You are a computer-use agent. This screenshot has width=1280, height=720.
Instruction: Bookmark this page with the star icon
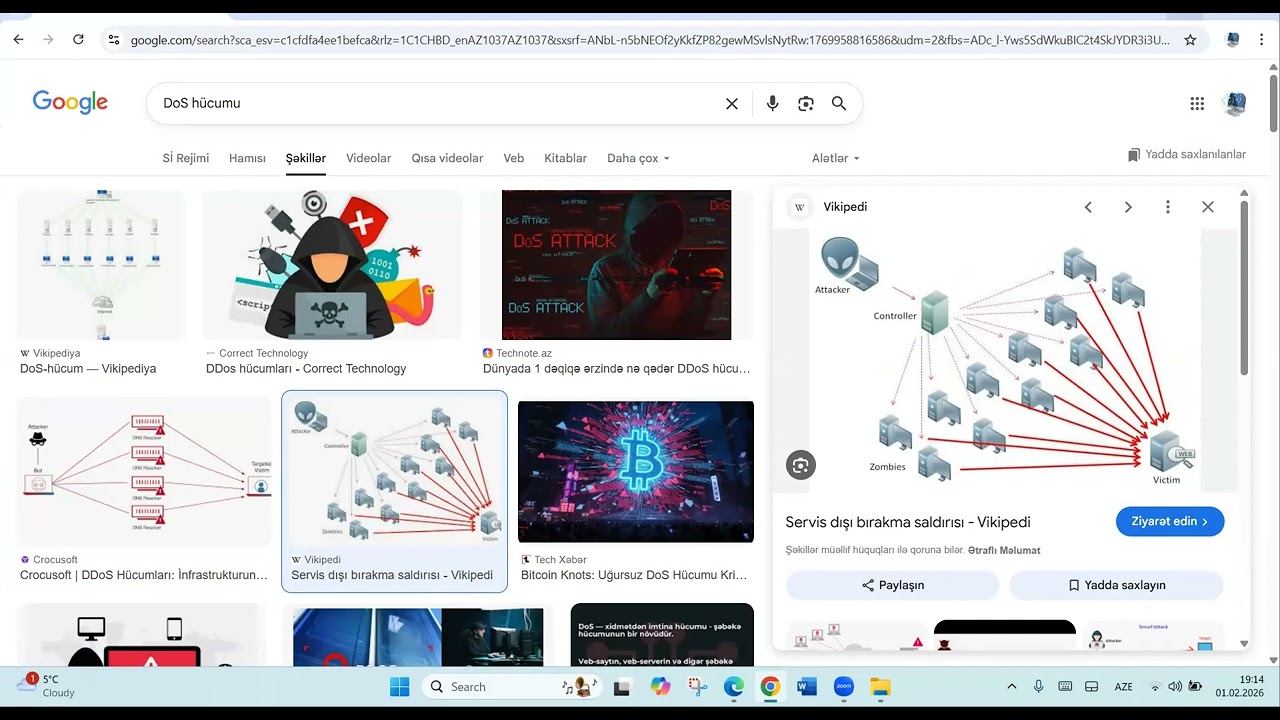point(1190,40)
